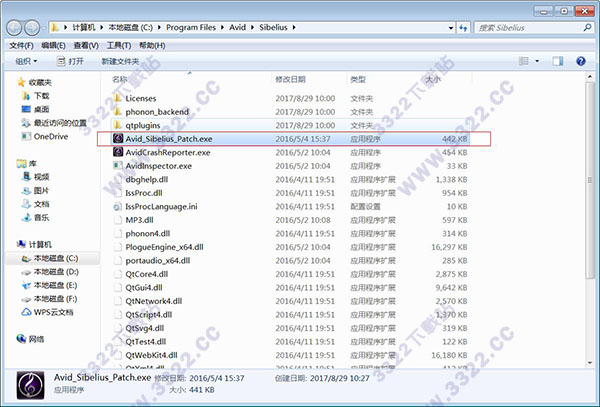
Task: Open the 工具(T) menu
Action: point(119,46)
